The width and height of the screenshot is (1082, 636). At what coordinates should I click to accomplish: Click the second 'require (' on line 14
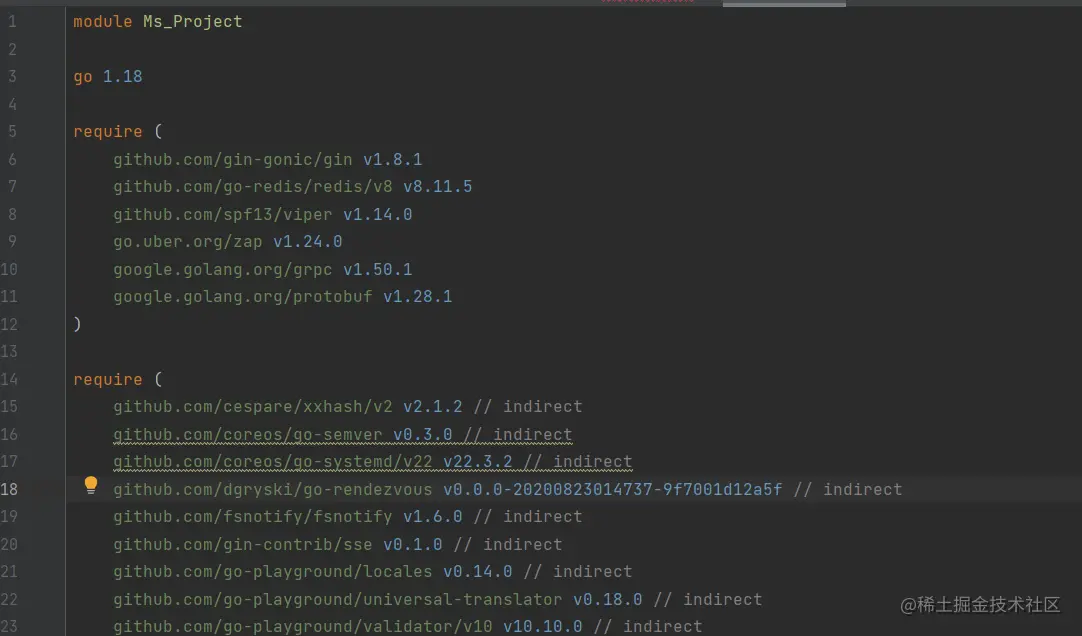(118, 379)
